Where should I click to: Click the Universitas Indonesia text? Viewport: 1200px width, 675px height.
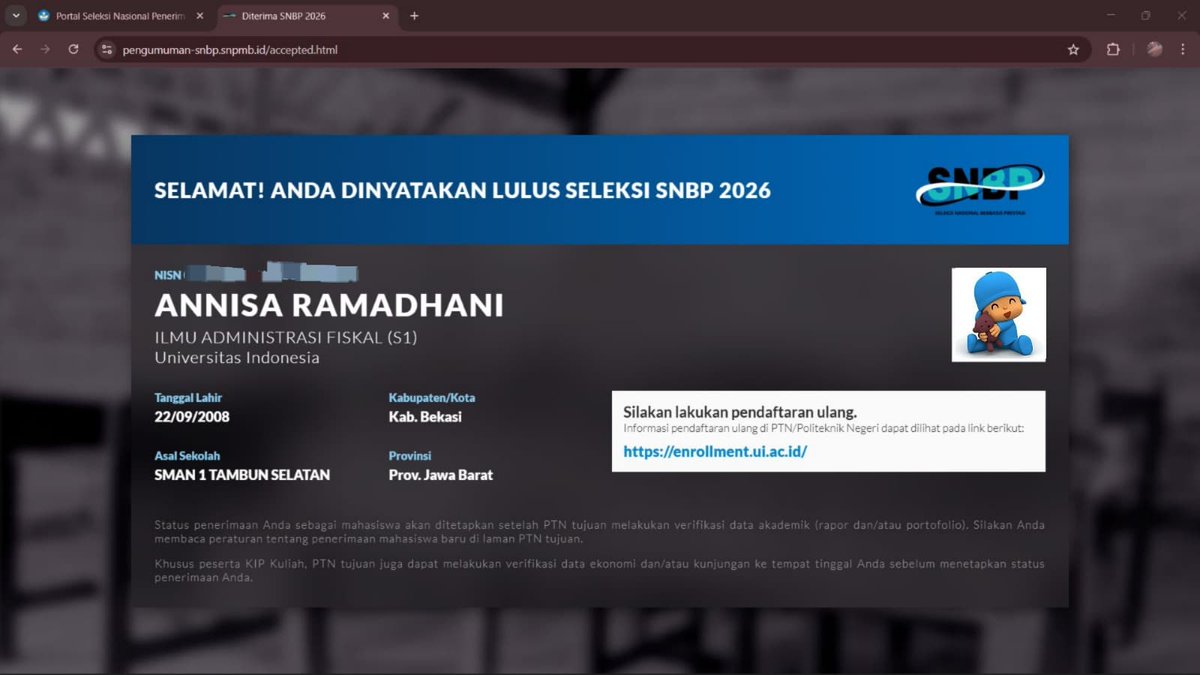click(x=237, y=357)
